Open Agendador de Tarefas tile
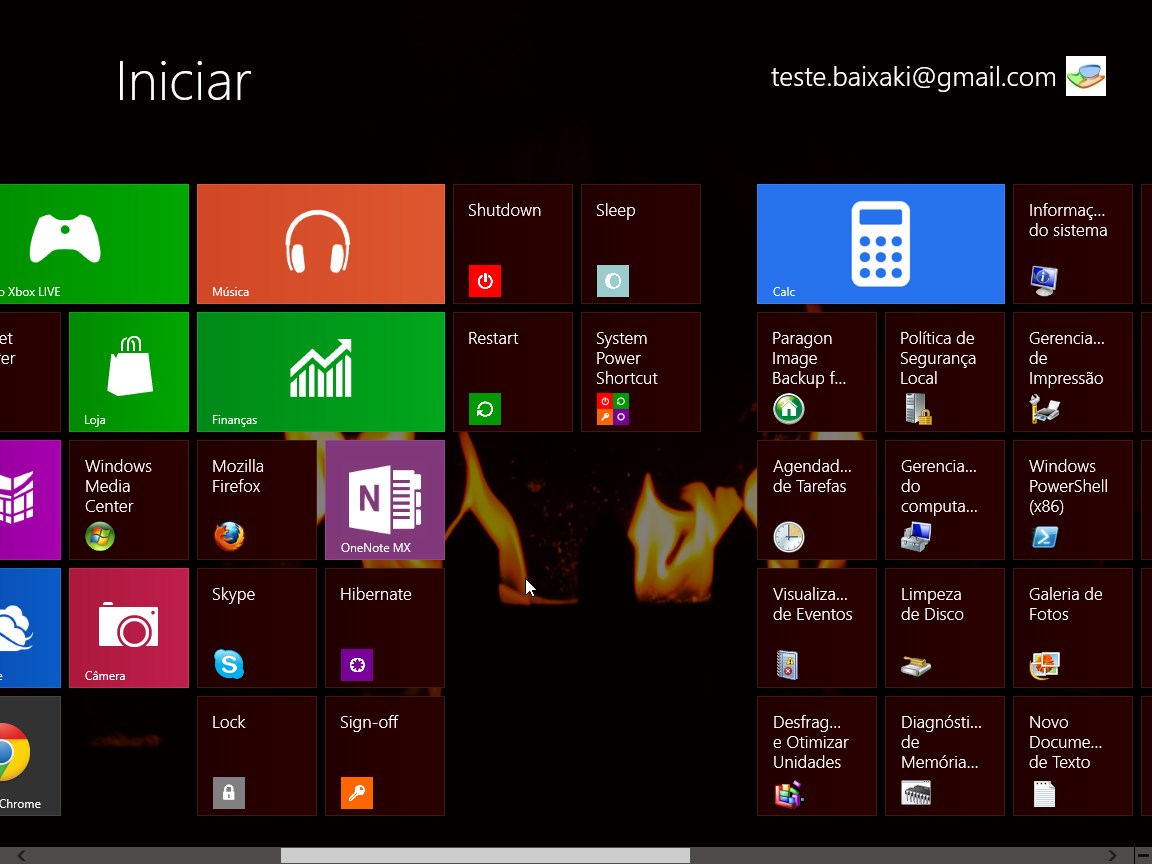Image resolution: width=1152 pixels, height=864 pixels. pos(816,500)
